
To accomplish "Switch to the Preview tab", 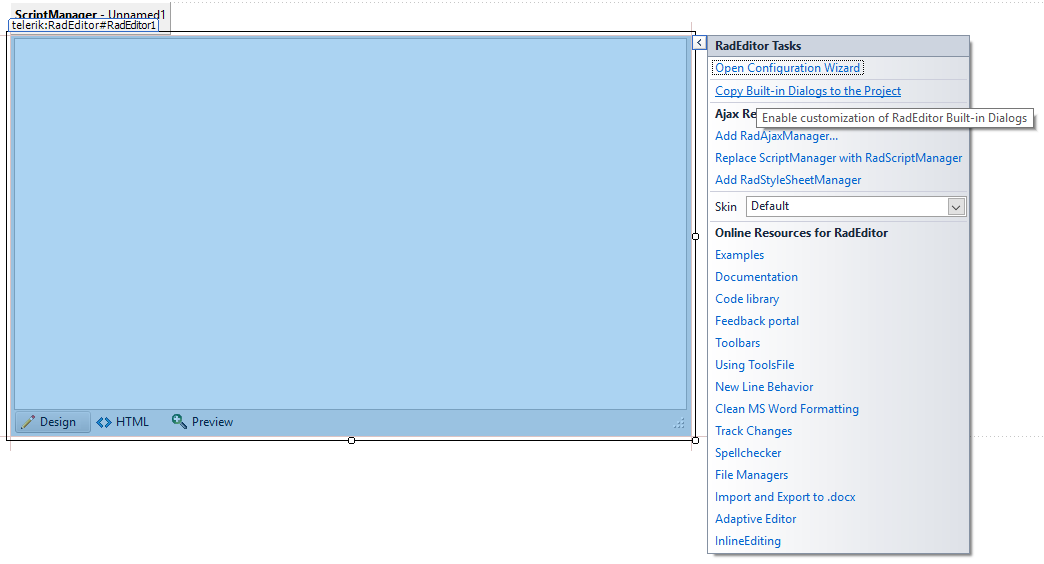I will tap(202, 422).
